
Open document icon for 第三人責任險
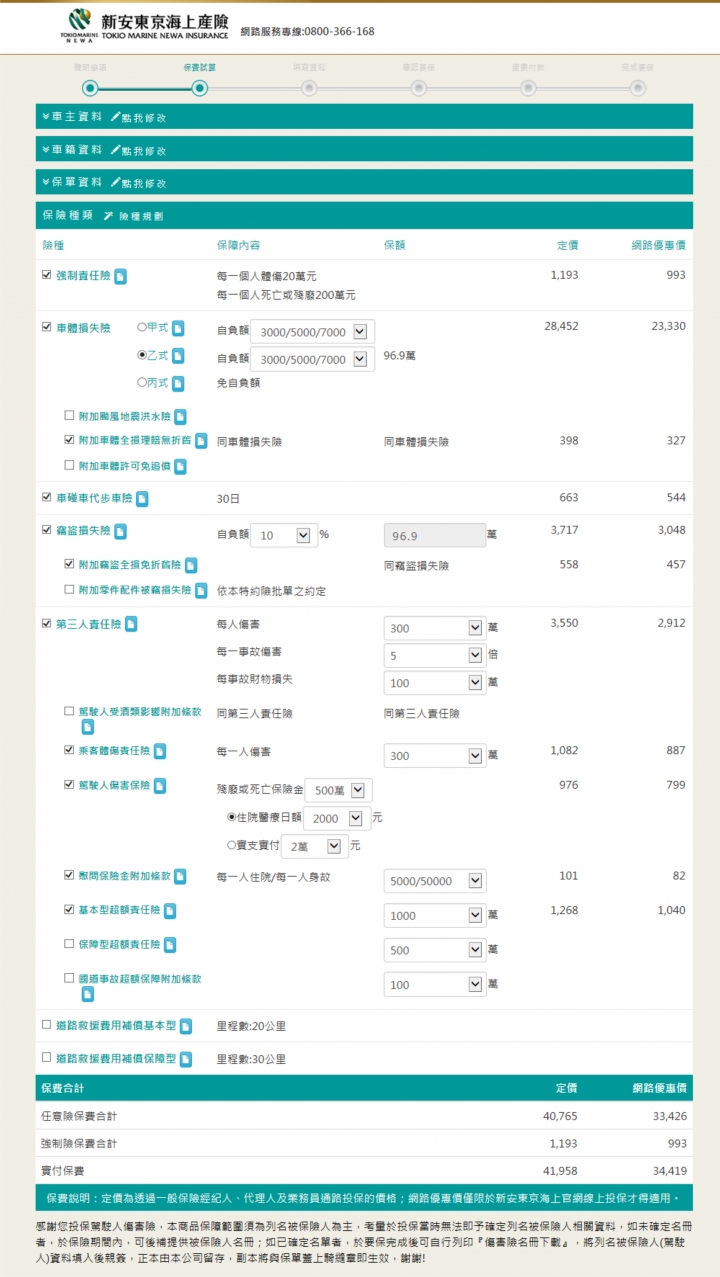[131, 625]
